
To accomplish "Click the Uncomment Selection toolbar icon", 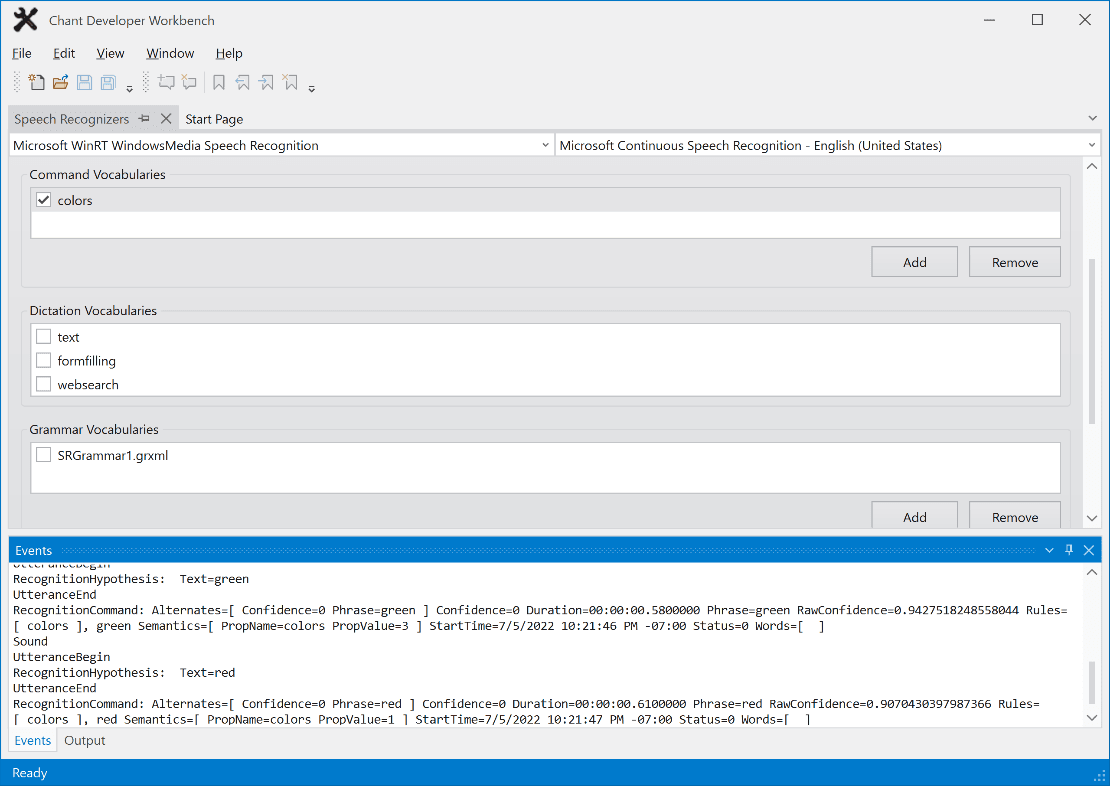I will (189, 82).
